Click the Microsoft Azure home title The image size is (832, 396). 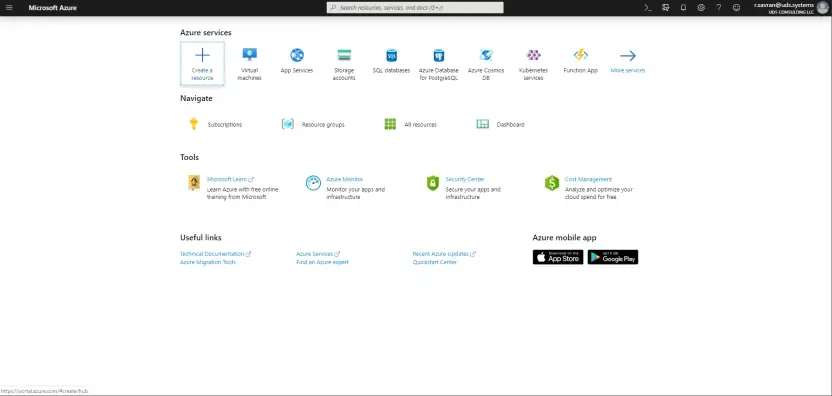pyautogui.click(x=53, y=8)
